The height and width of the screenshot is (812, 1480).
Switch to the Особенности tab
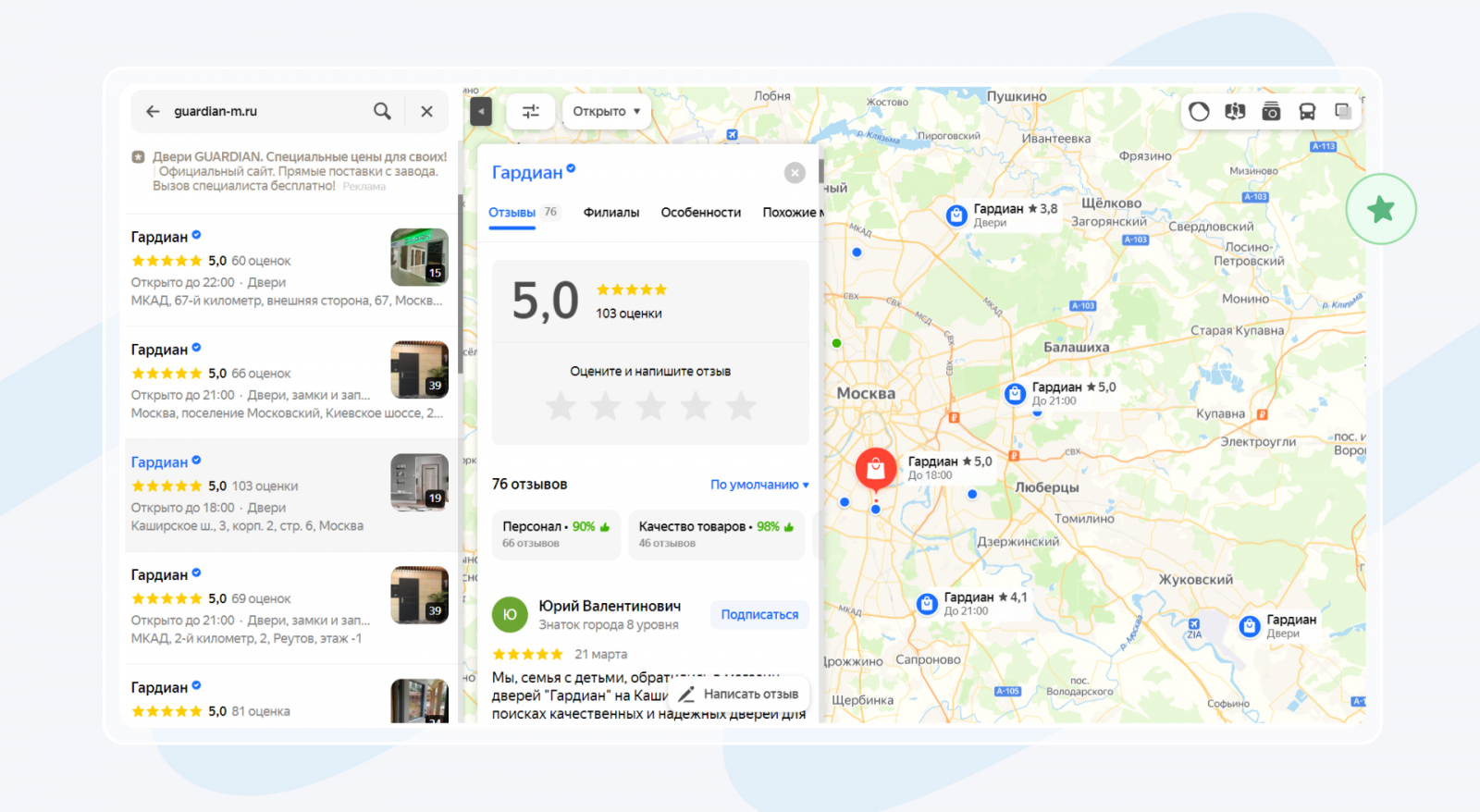tap(701, 213)
